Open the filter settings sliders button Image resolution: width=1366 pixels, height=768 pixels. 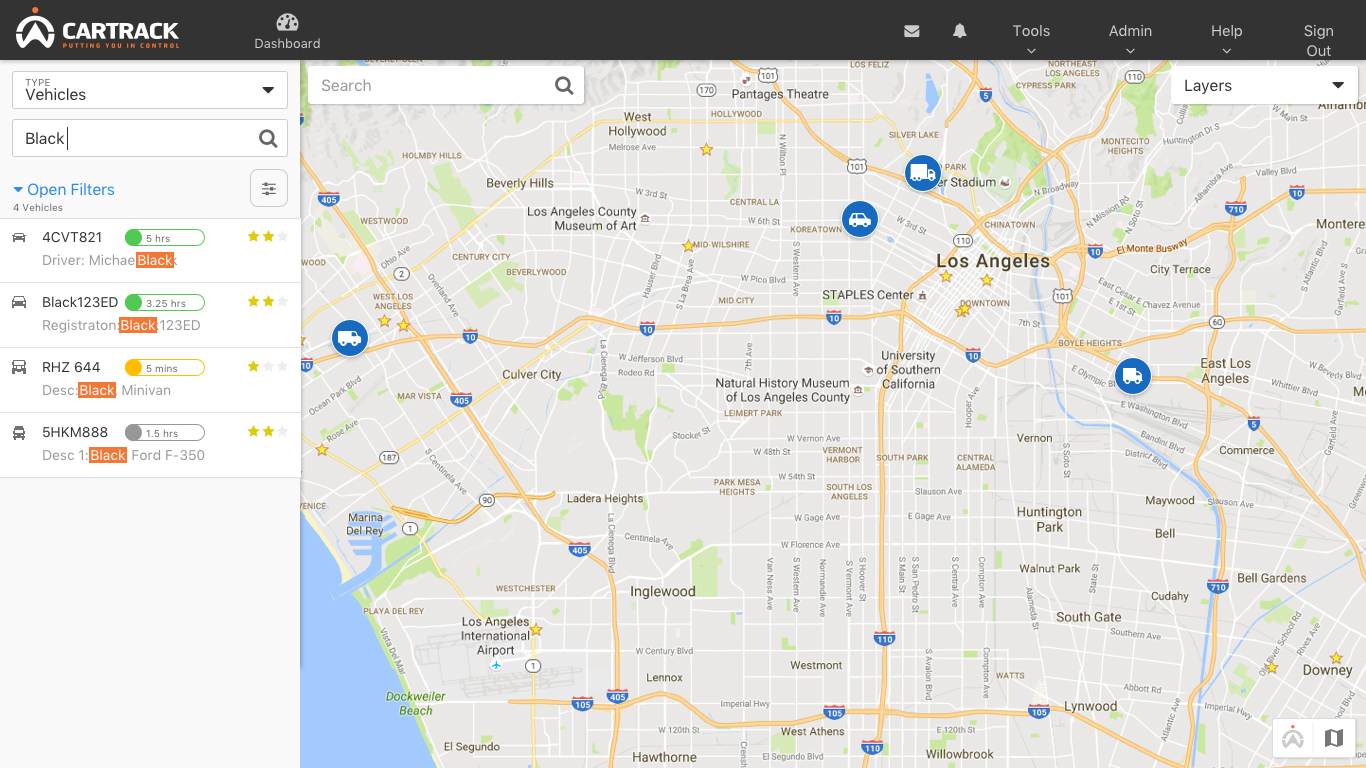[269, 188]
